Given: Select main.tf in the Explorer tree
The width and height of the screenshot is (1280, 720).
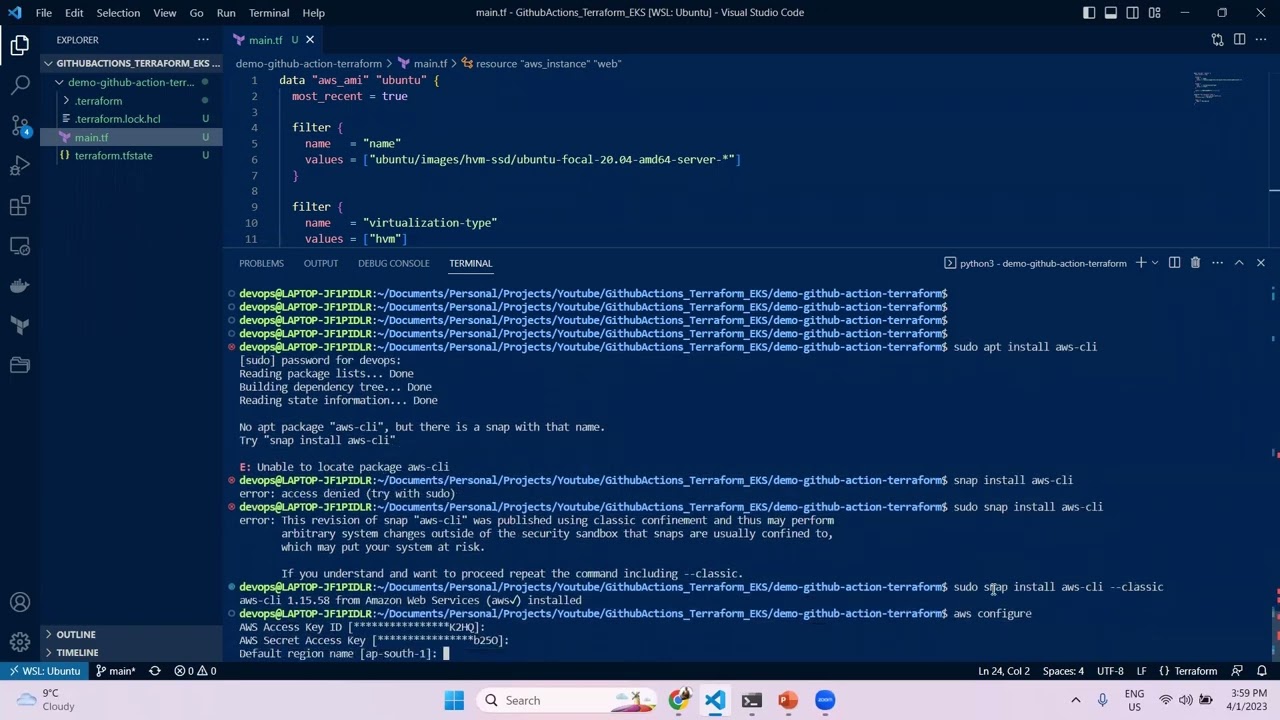Looking at the screenshot, I should 131,137.
